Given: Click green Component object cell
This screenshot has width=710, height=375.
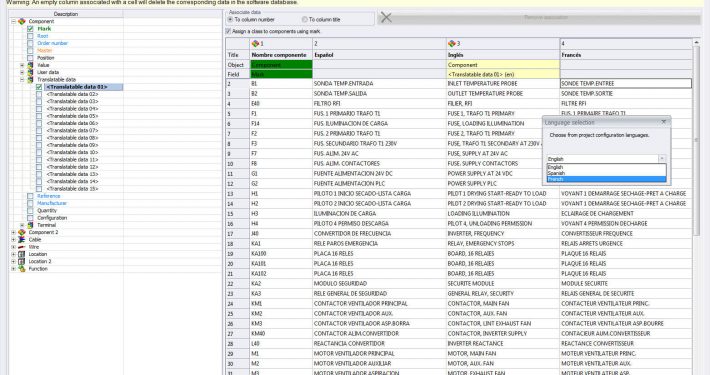Looking at the screenshot, I should click(x=281, y=65).
